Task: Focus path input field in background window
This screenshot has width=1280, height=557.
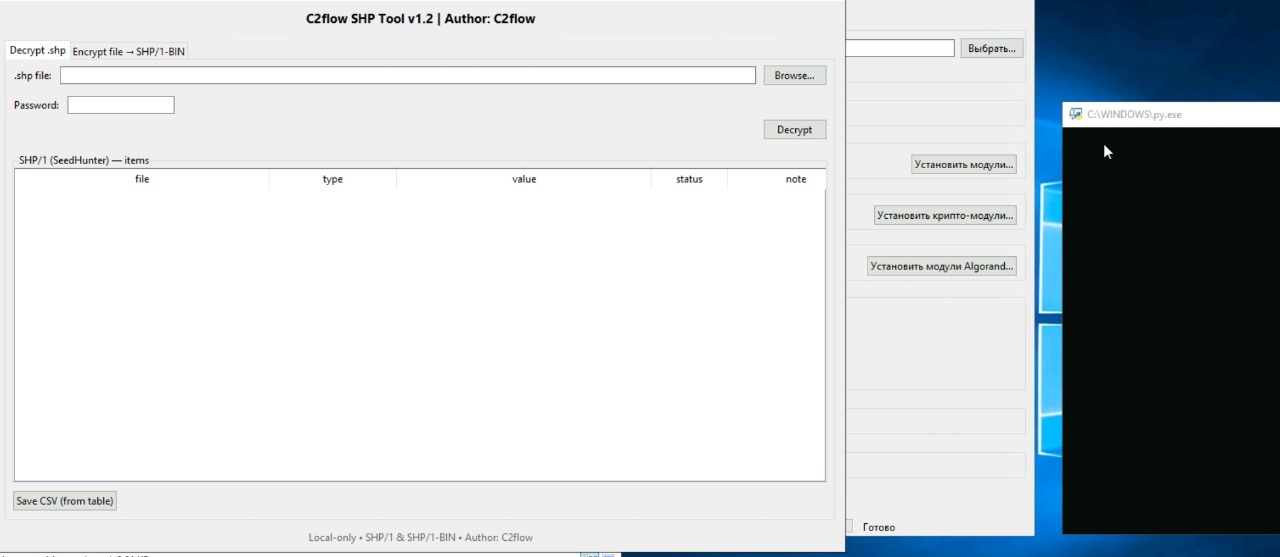Action: (900, 48)
